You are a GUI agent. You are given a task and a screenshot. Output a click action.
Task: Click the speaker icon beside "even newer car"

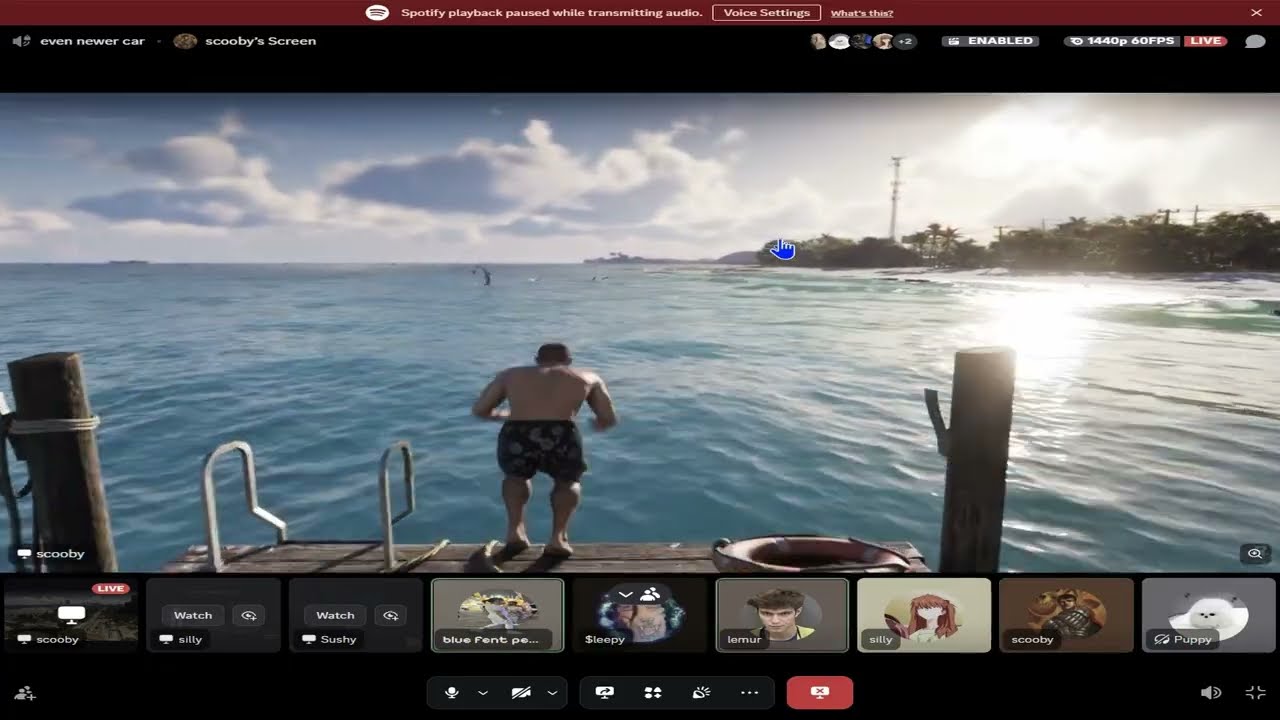click(x=21, y=41)
